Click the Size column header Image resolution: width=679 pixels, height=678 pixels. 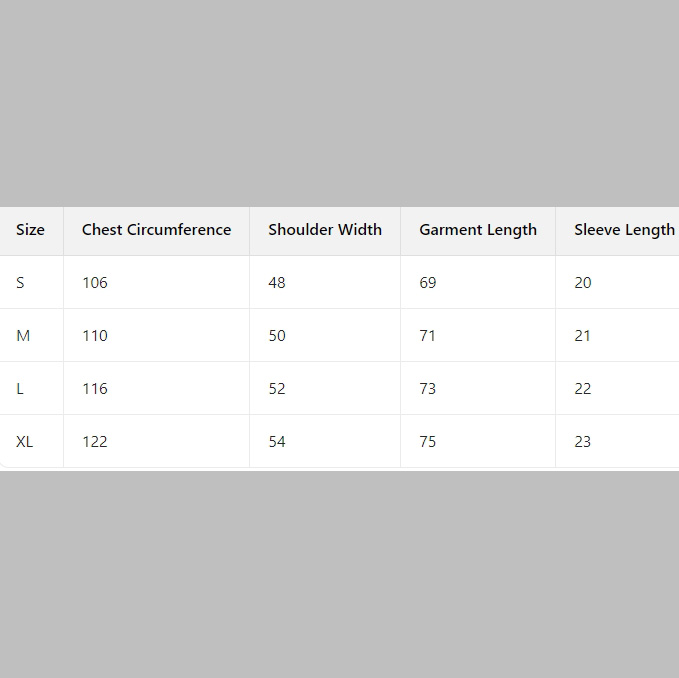(30, 230)
